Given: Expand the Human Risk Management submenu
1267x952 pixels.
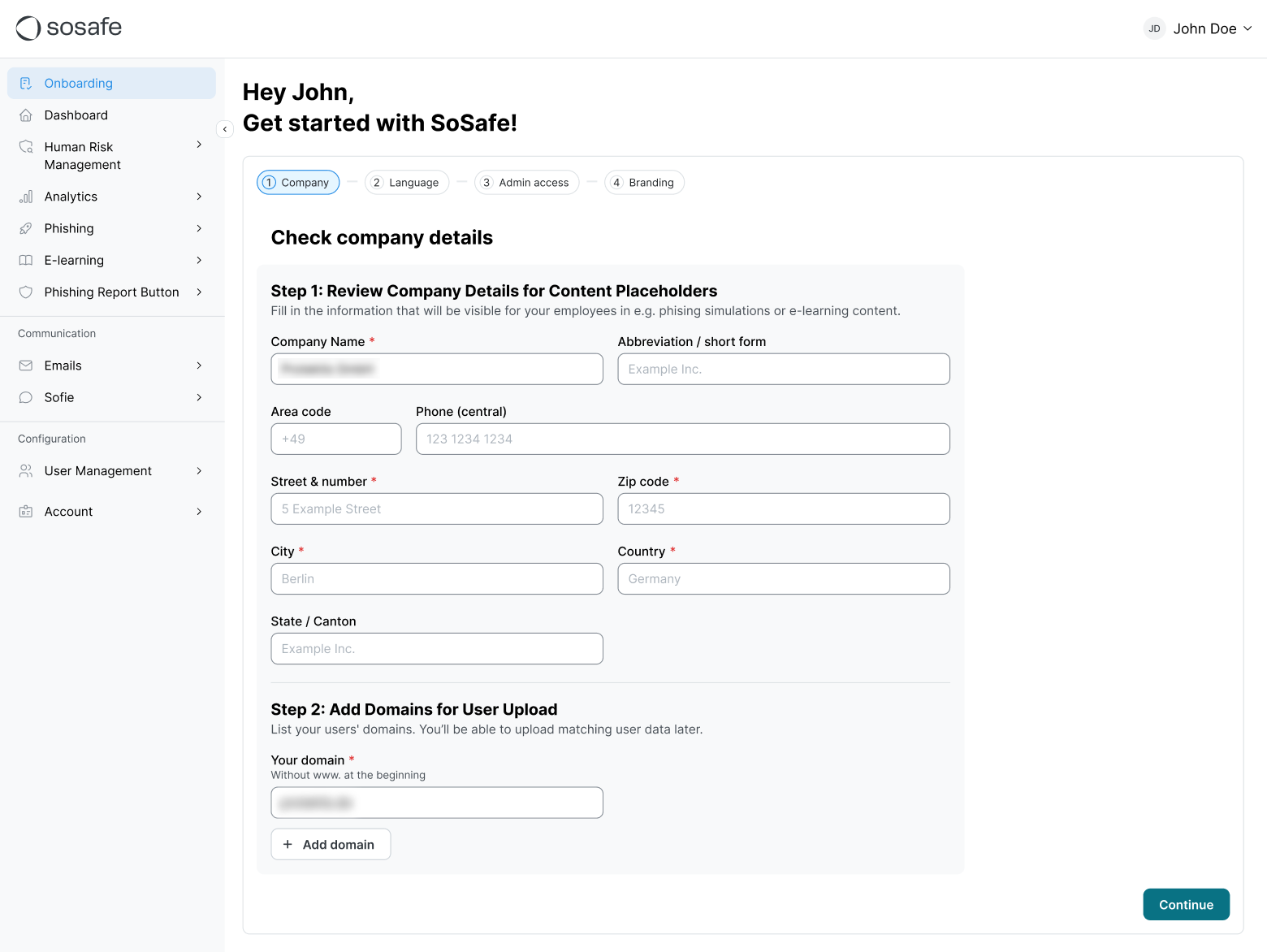Looking at the screenshot, I should tap(199, 145).
